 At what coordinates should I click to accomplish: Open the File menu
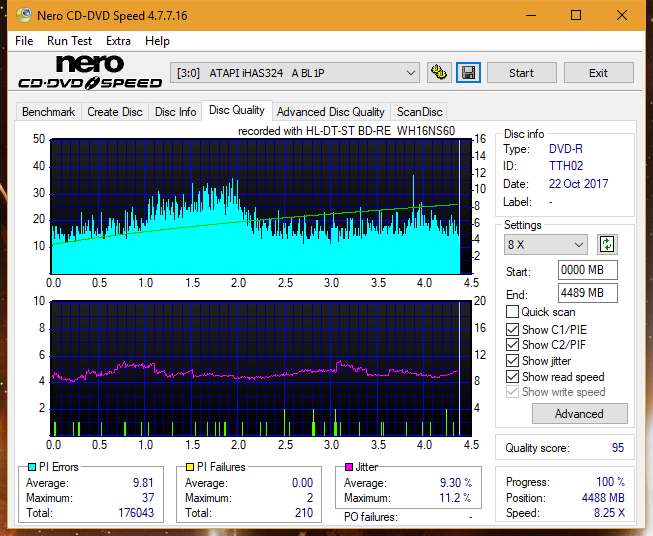tap(24, 41)
